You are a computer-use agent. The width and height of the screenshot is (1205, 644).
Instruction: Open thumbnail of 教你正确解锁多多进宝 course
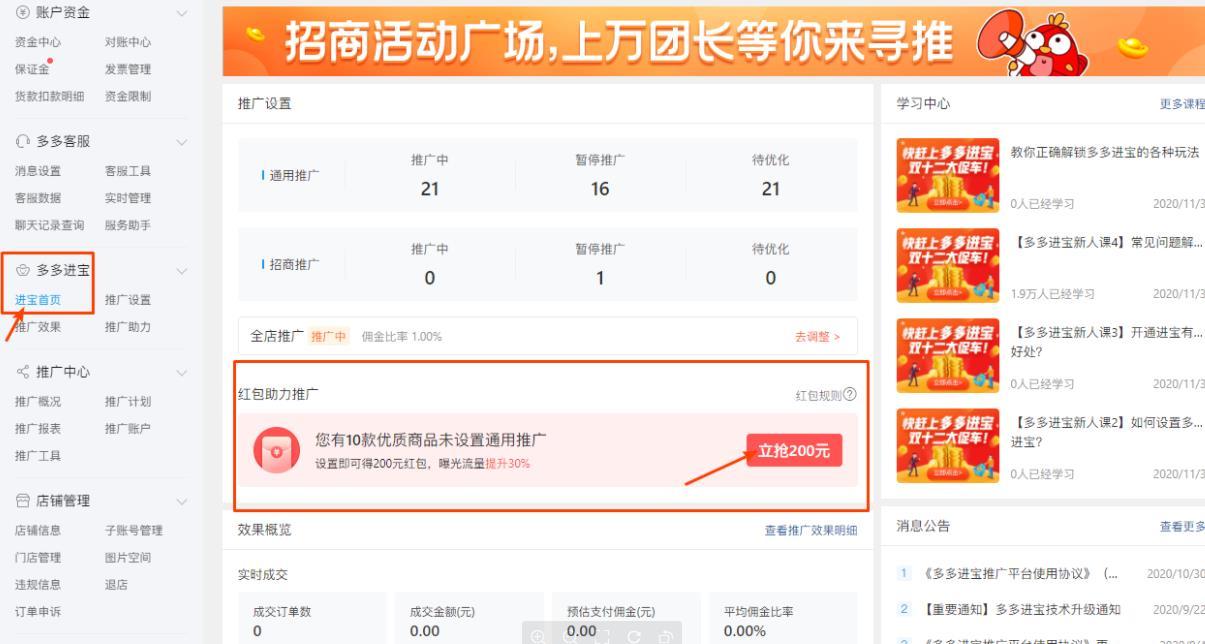[947, 175]
